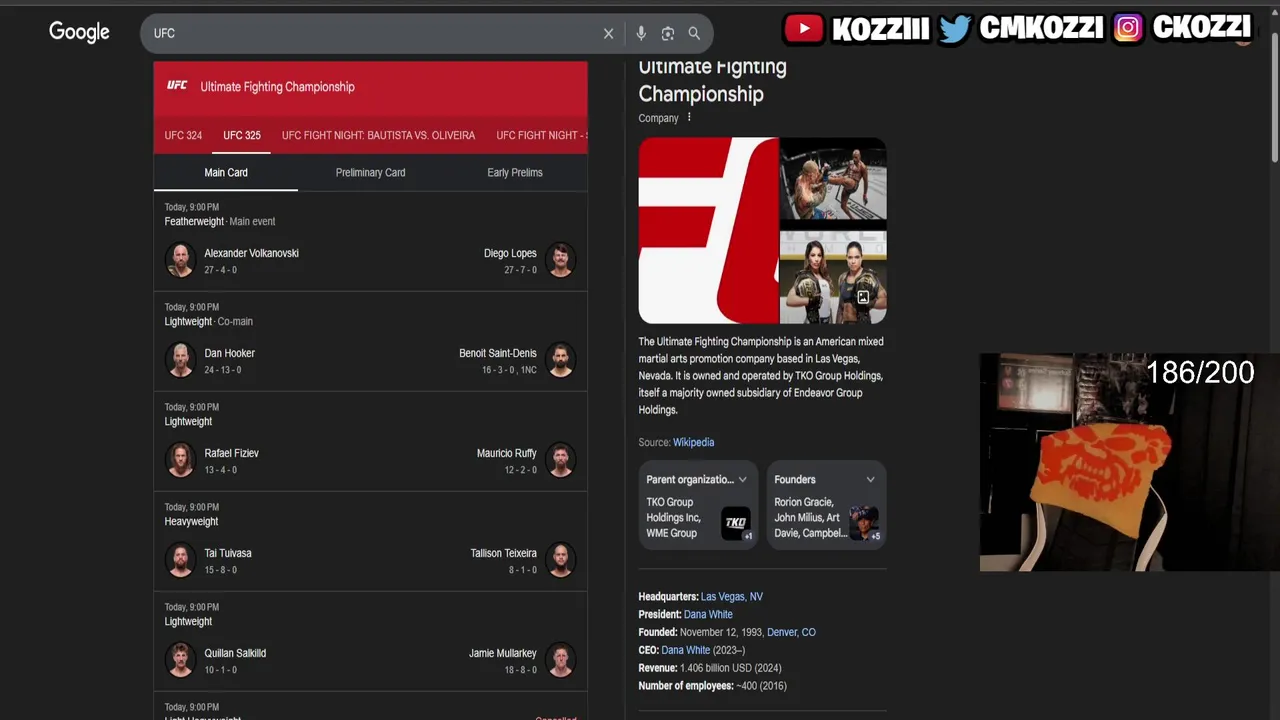Switch to Preliminary Card tab

(x=370, y=172)
